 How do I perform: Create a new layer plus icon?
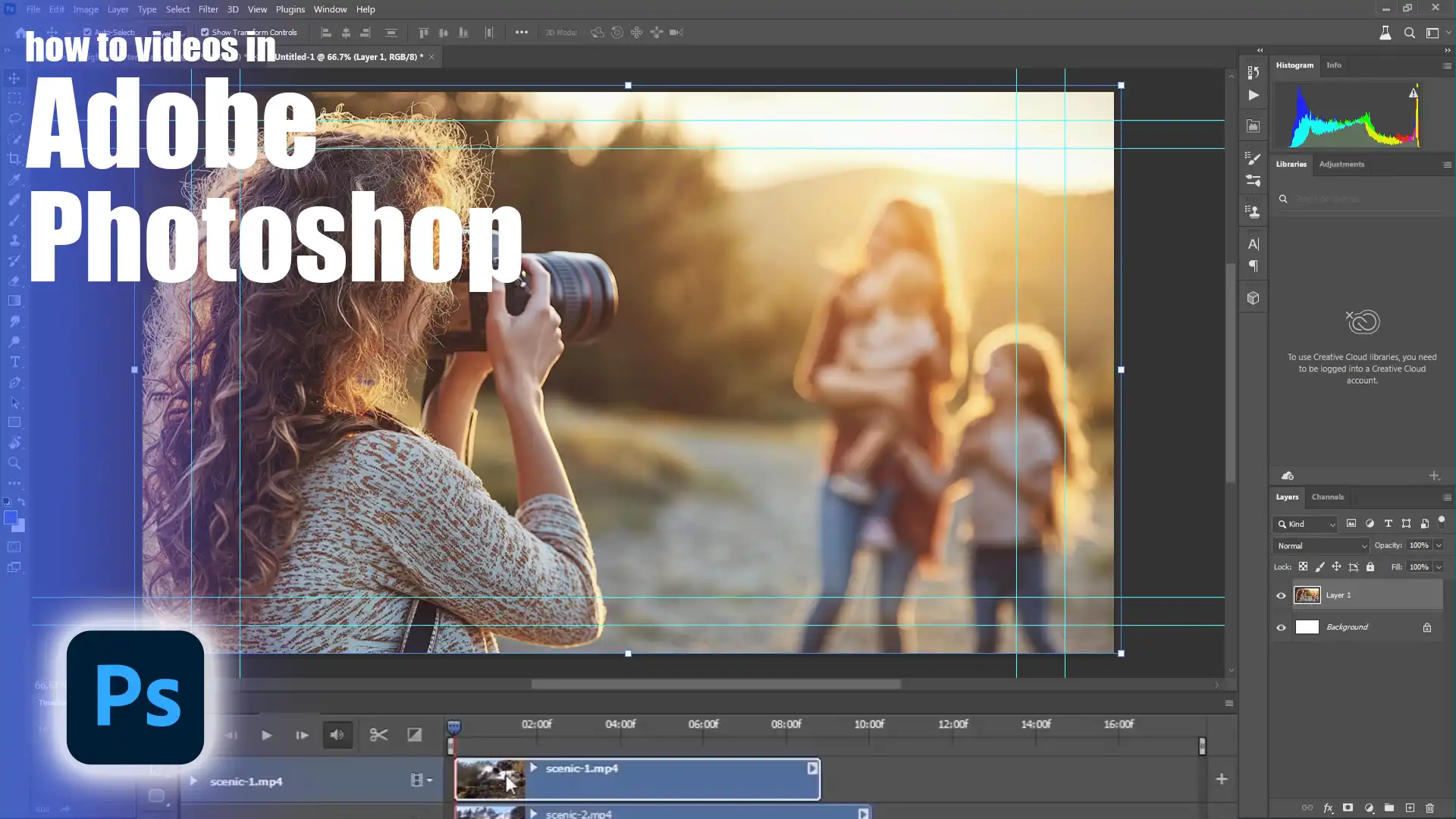(x=1410, y=808)
